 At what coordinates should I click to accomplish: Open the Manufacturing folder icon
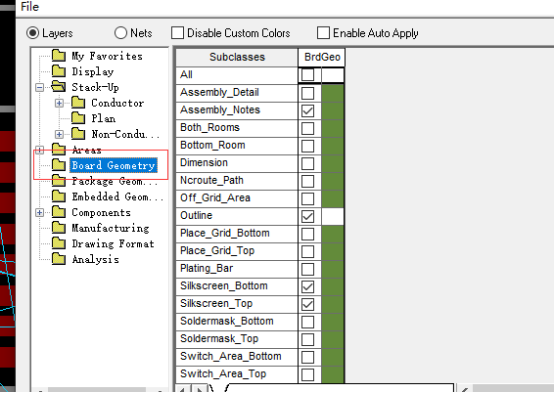coord(59,228)
